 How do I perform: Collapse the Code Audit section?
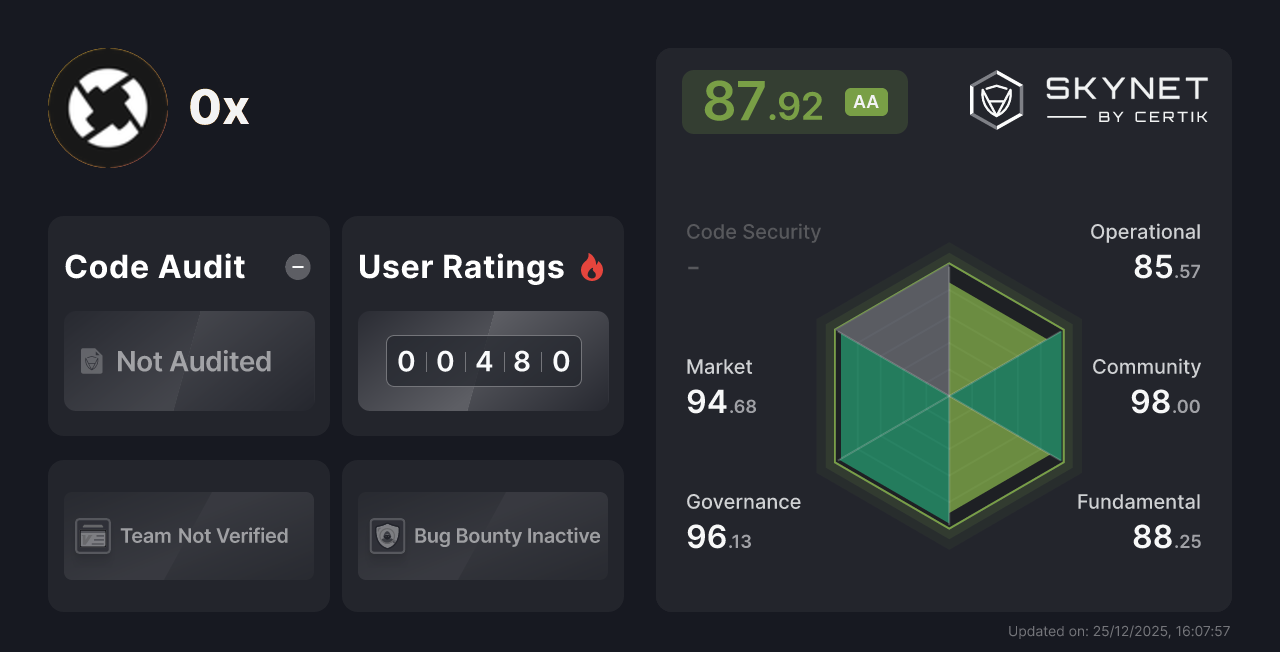[x=297, y=266]
